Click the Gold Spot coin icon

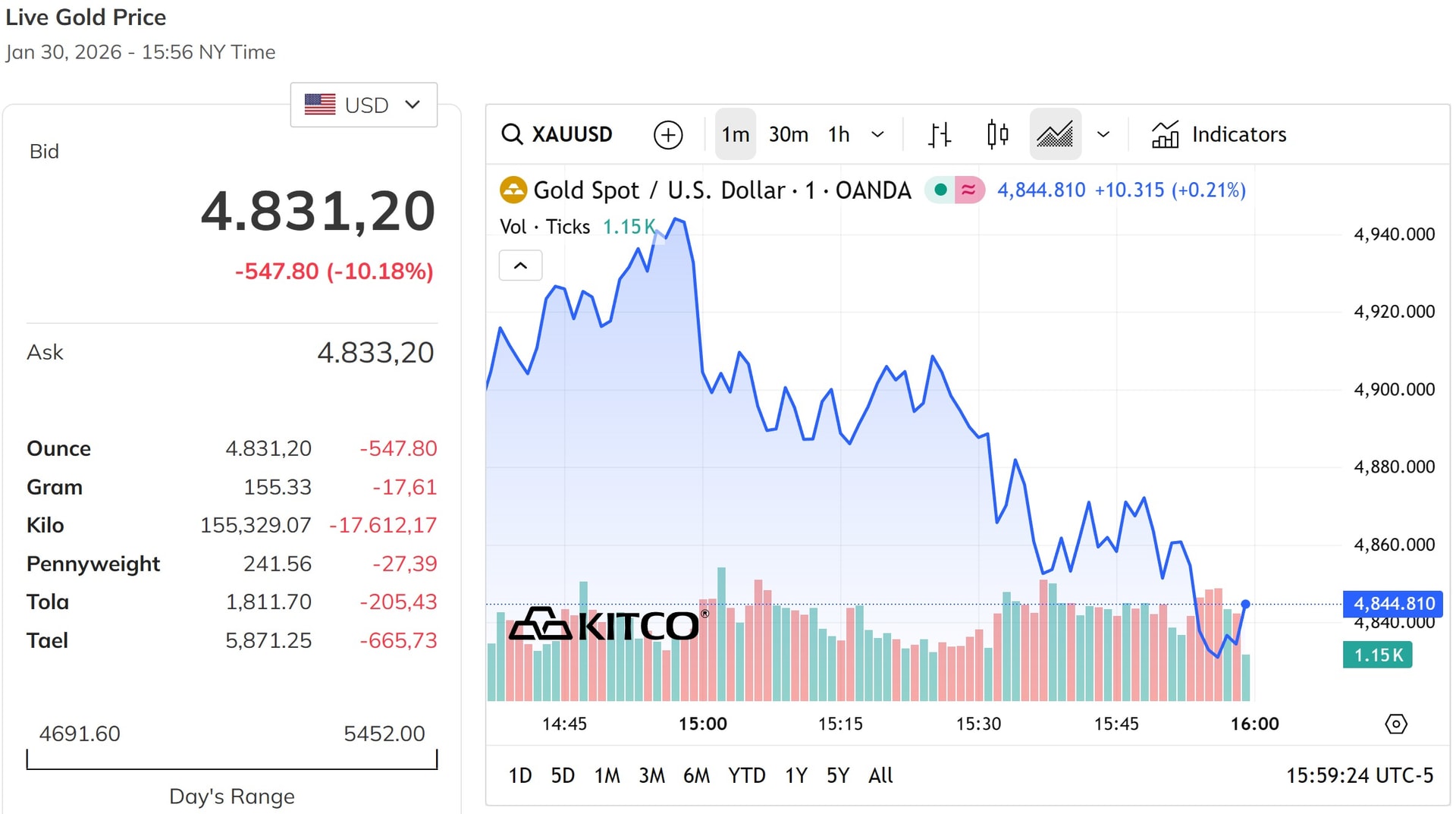(513, 190)
